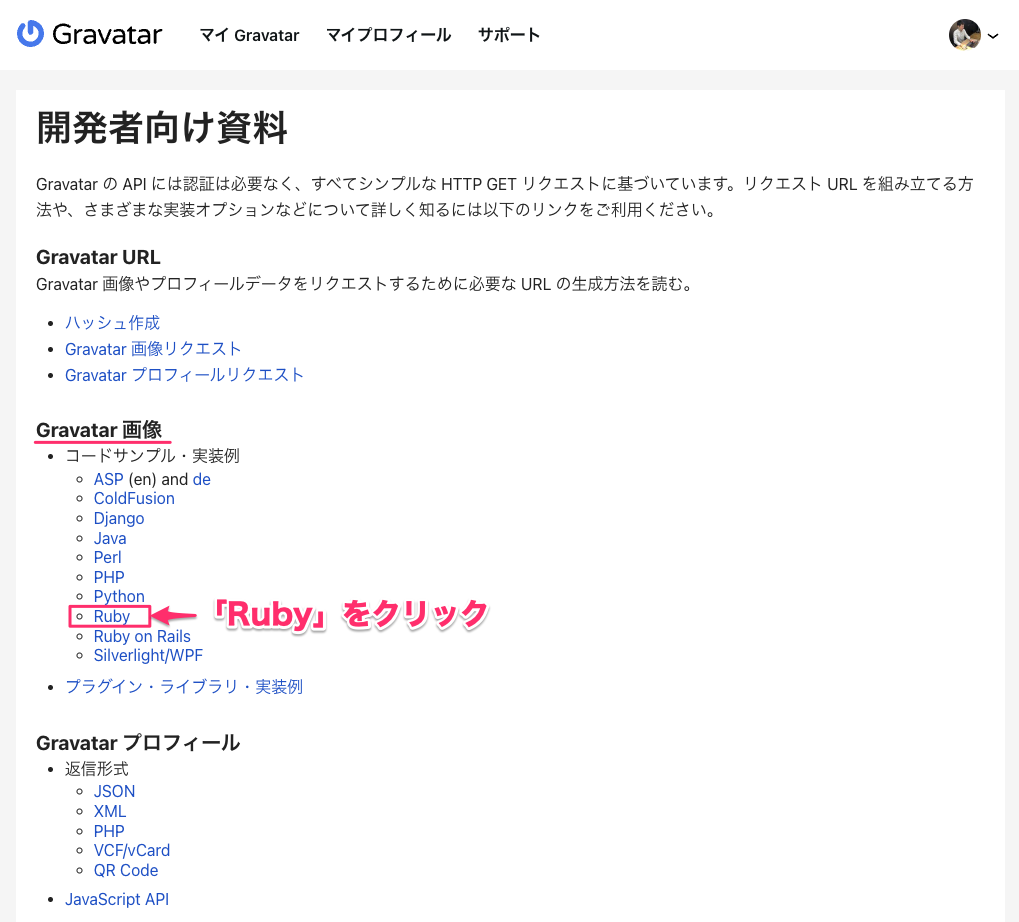Viewport: 1019px width, 922px height.
Task: Open the JSON response format link
Action: point(114,791)
